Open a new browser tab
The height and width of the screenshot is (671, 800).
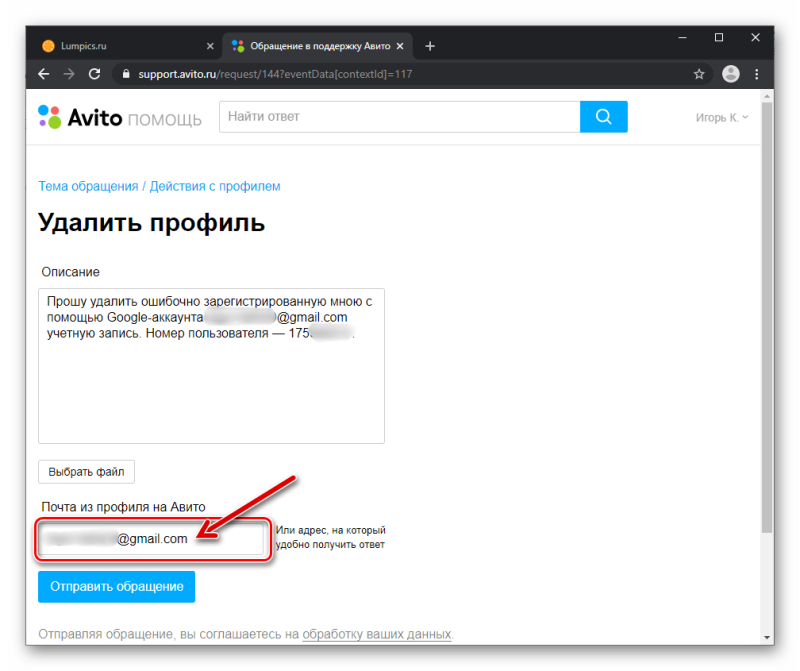click(430, 46)
